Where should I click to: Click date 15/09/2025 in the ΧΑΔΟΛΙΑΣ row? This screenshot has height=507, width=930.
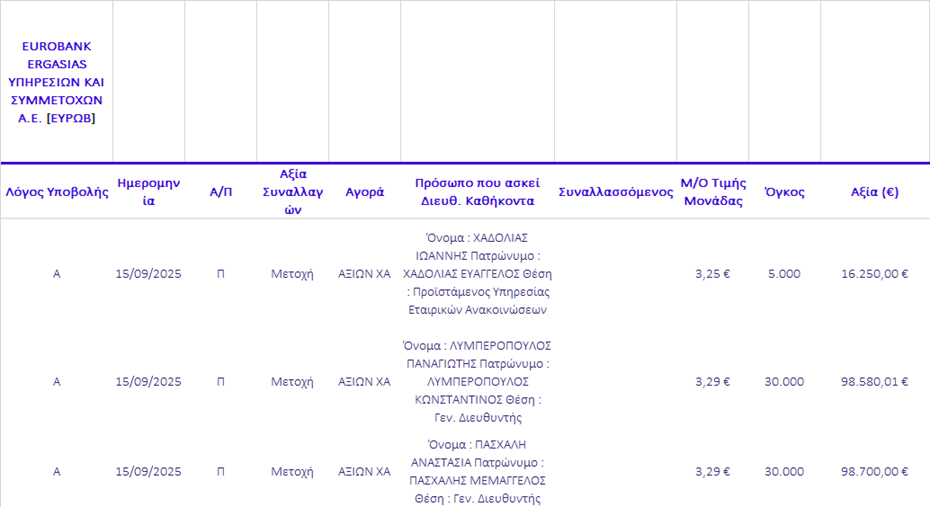pos(148,274)
